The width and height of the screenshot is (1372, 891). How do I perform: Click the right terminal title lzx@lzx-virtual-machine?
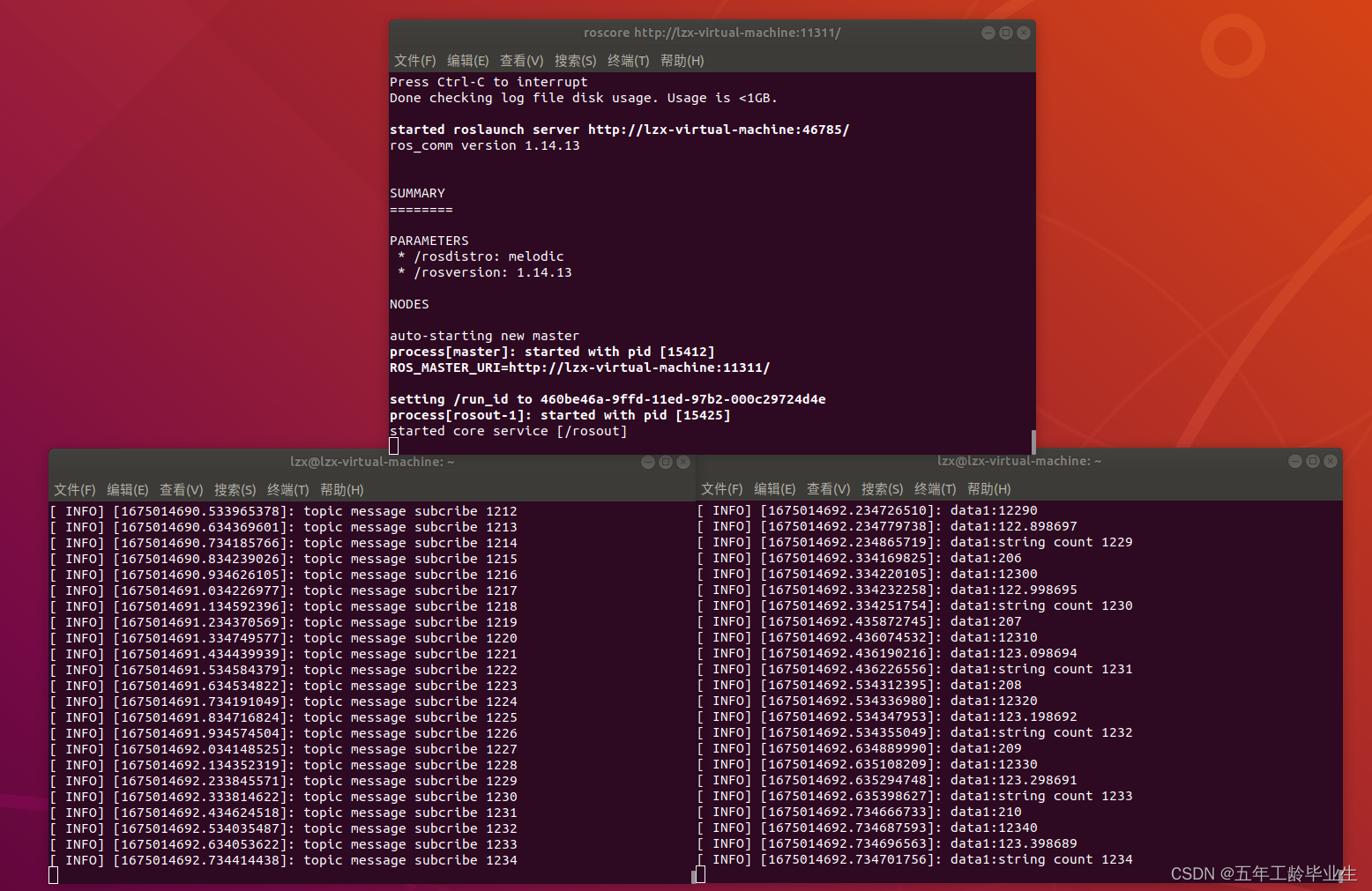point(1019,461)
